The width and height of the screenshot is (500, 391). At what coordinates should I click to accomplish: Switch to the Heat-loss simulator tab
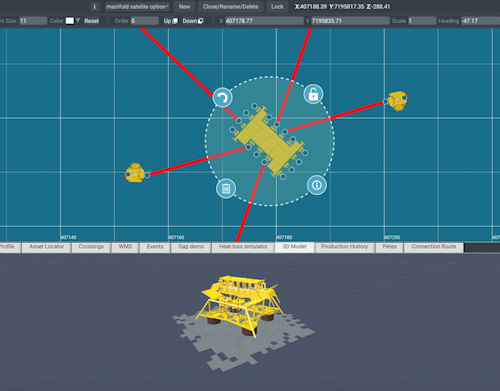coord(243,247)
